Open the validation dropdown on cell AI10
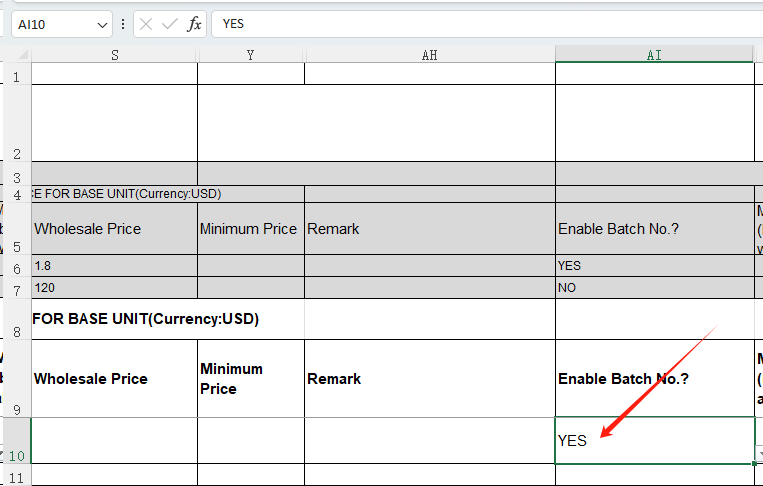This screenshot has height=486, width=763. click(x=759, y=455)
